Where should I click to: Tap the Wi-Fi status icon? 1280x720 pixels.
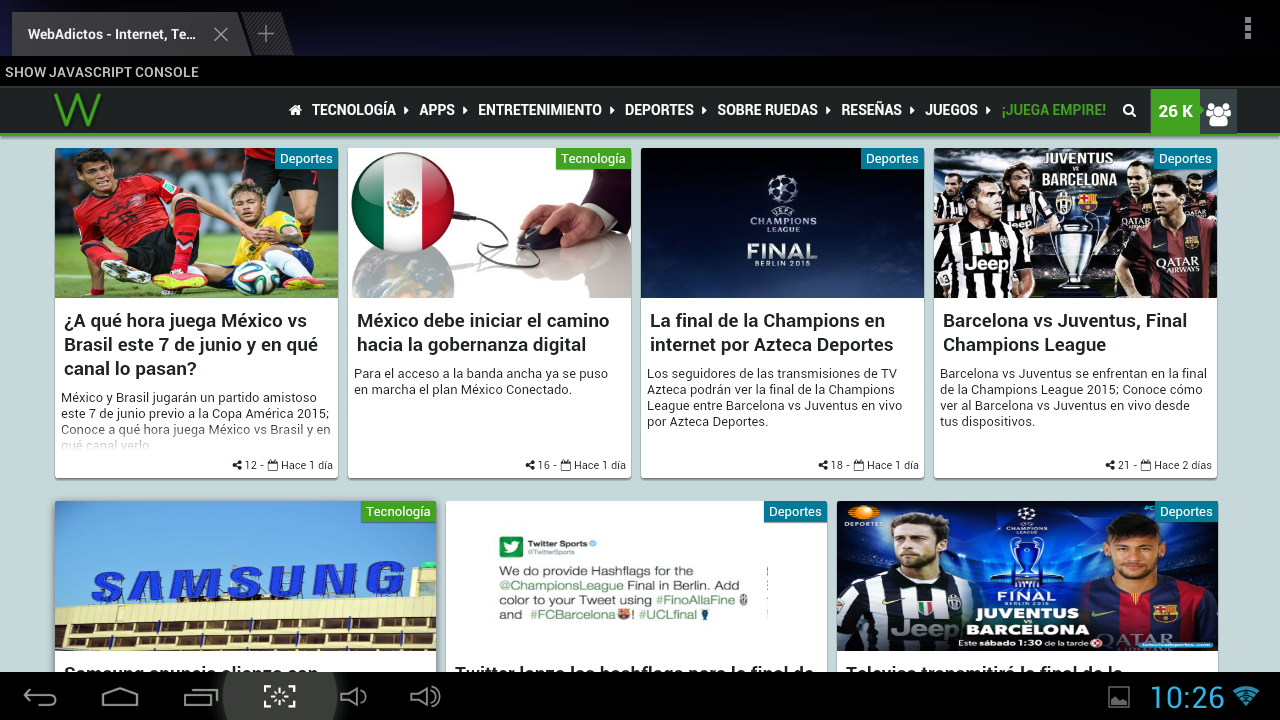1246,696
